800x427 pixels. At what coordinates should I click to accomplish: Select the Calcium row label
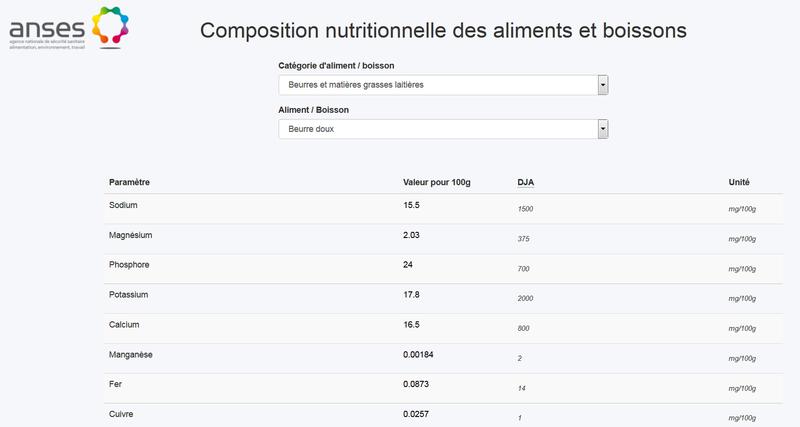(x=124, y=325)
